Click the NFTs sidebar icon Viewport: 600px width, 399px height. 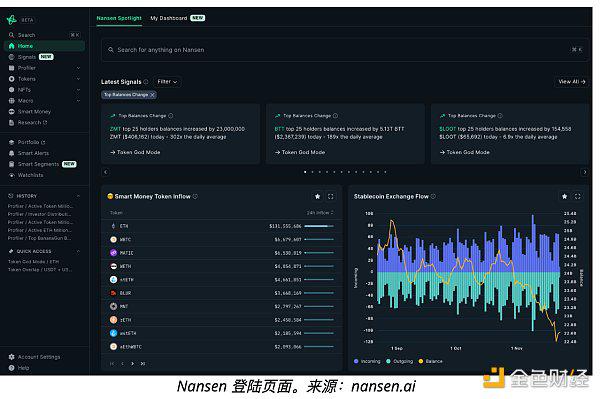(11, 90)
